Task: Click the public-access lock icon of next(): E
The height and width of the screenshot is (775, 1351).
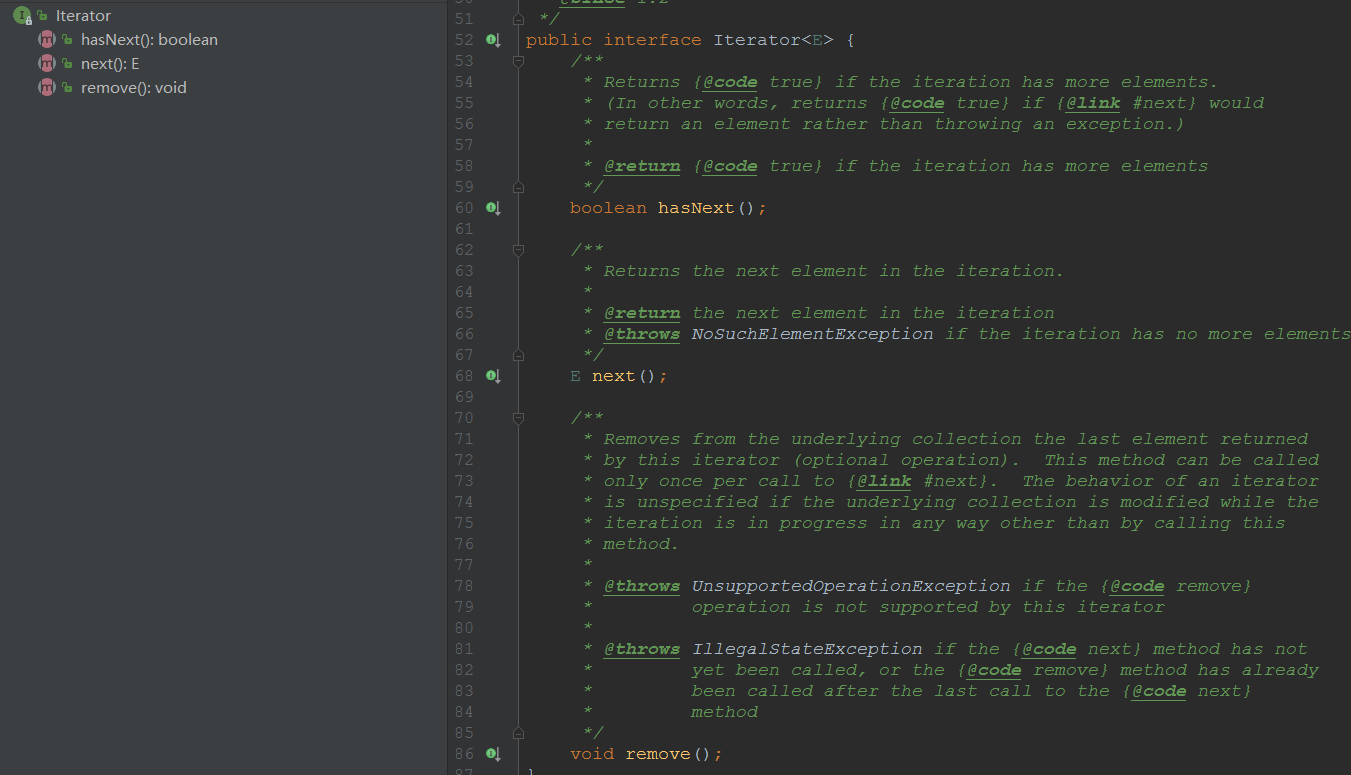Action: pyautogui.click(x=67, y=65)
